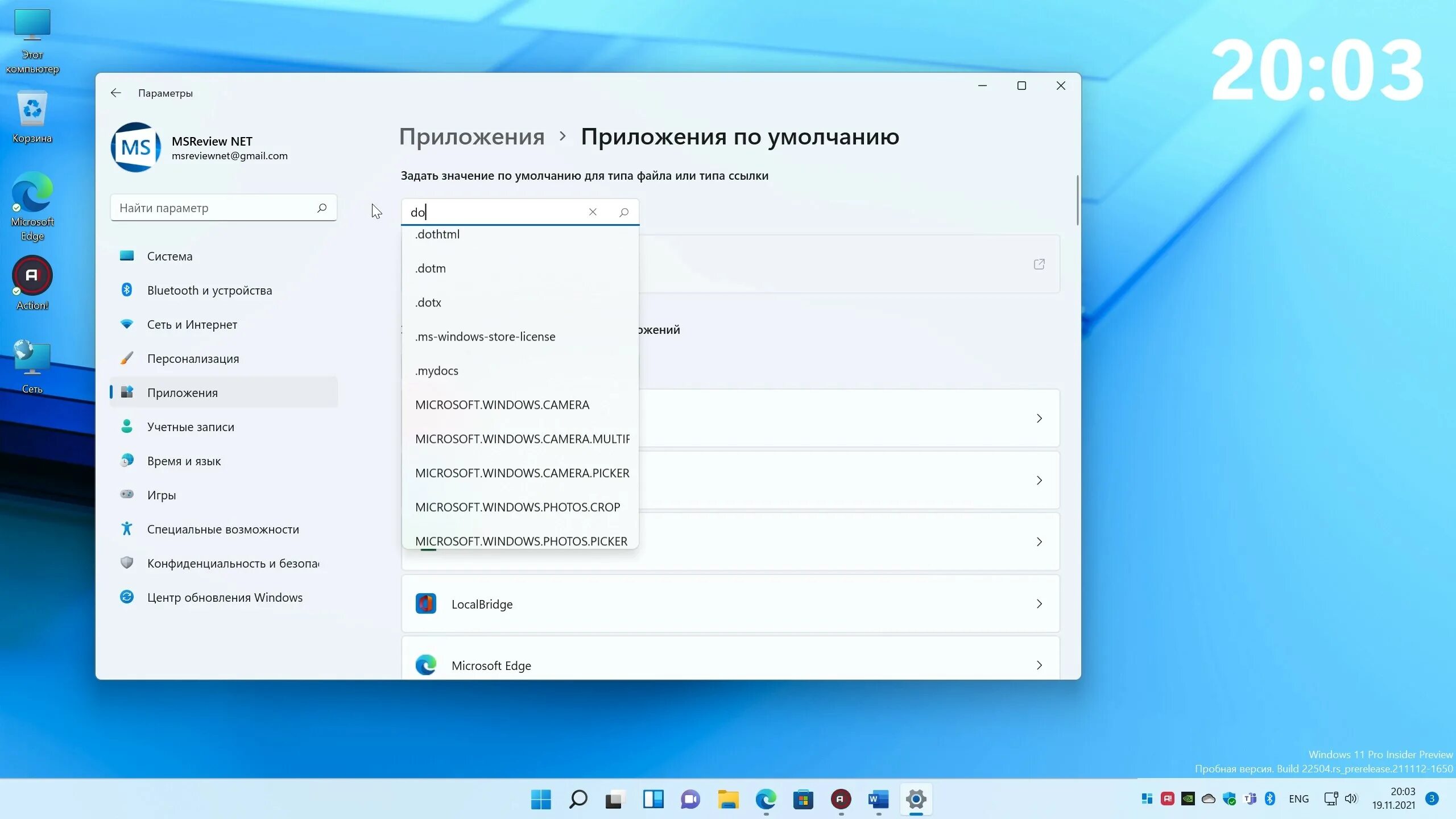
Task: Select 'MICROSOFT.WINDOWS.CAMERA.MULTIF' suggestion
Action: [x=520, y=439]
